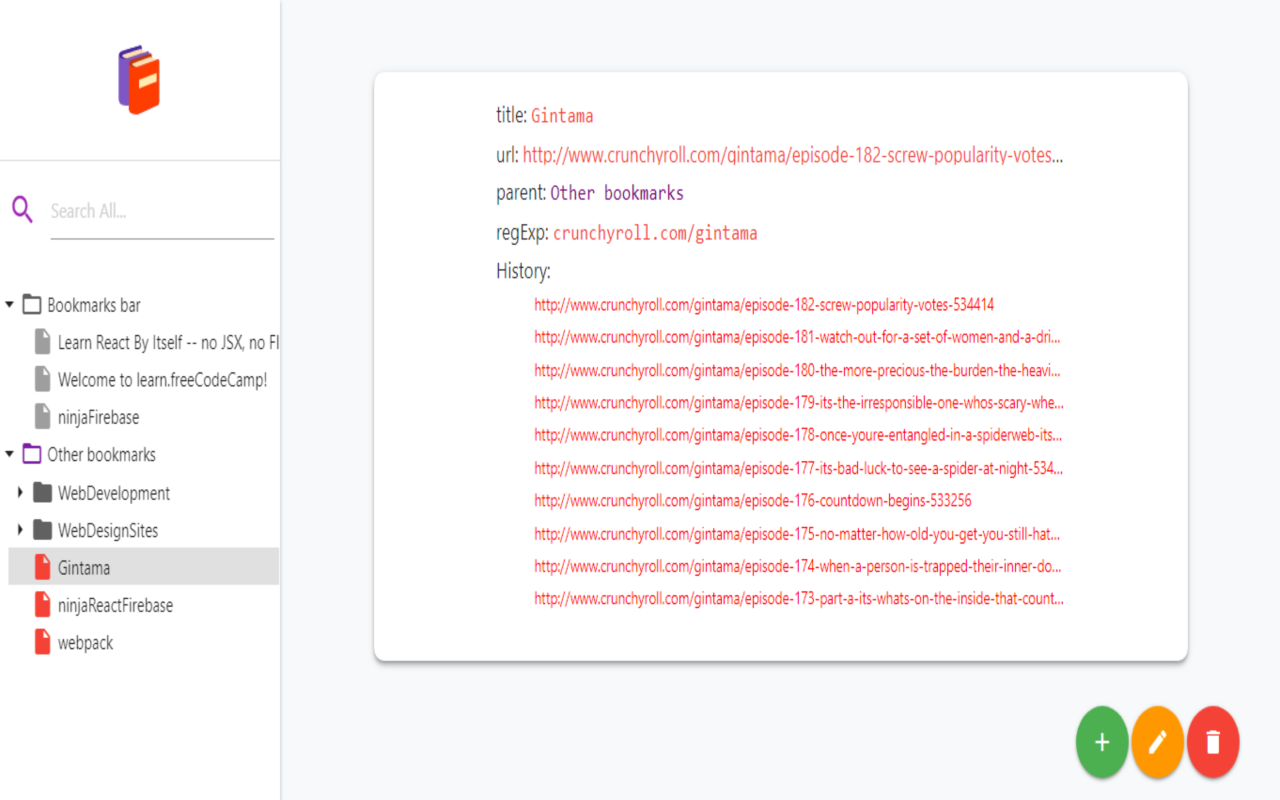Collapse the Bookmarks bar folder arrow
The image size is (1280, 800).
10,304
